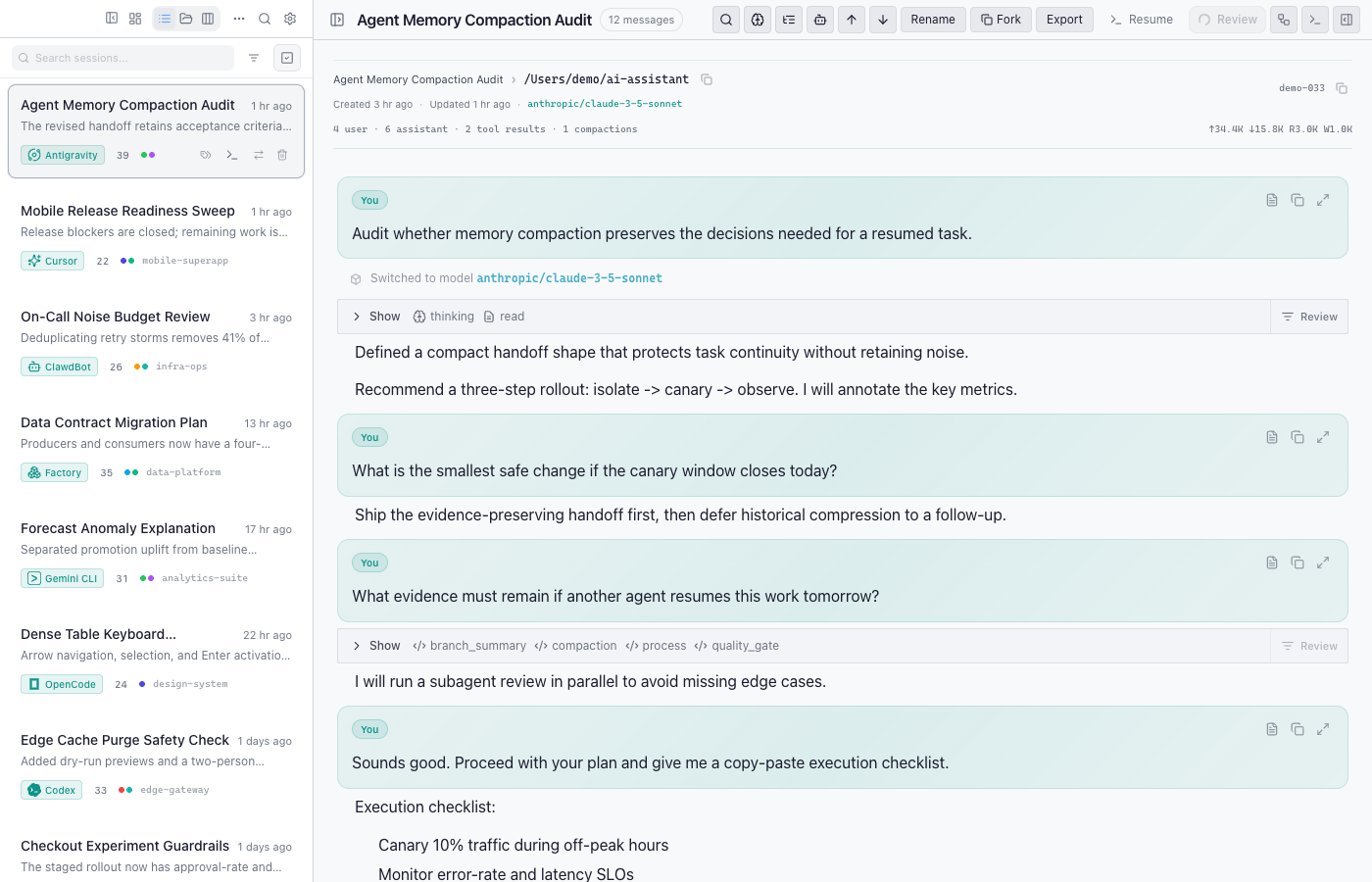1372x882 pixels.
Task: Click the '1 compactions' stat text
Action: tap(600, 129)
